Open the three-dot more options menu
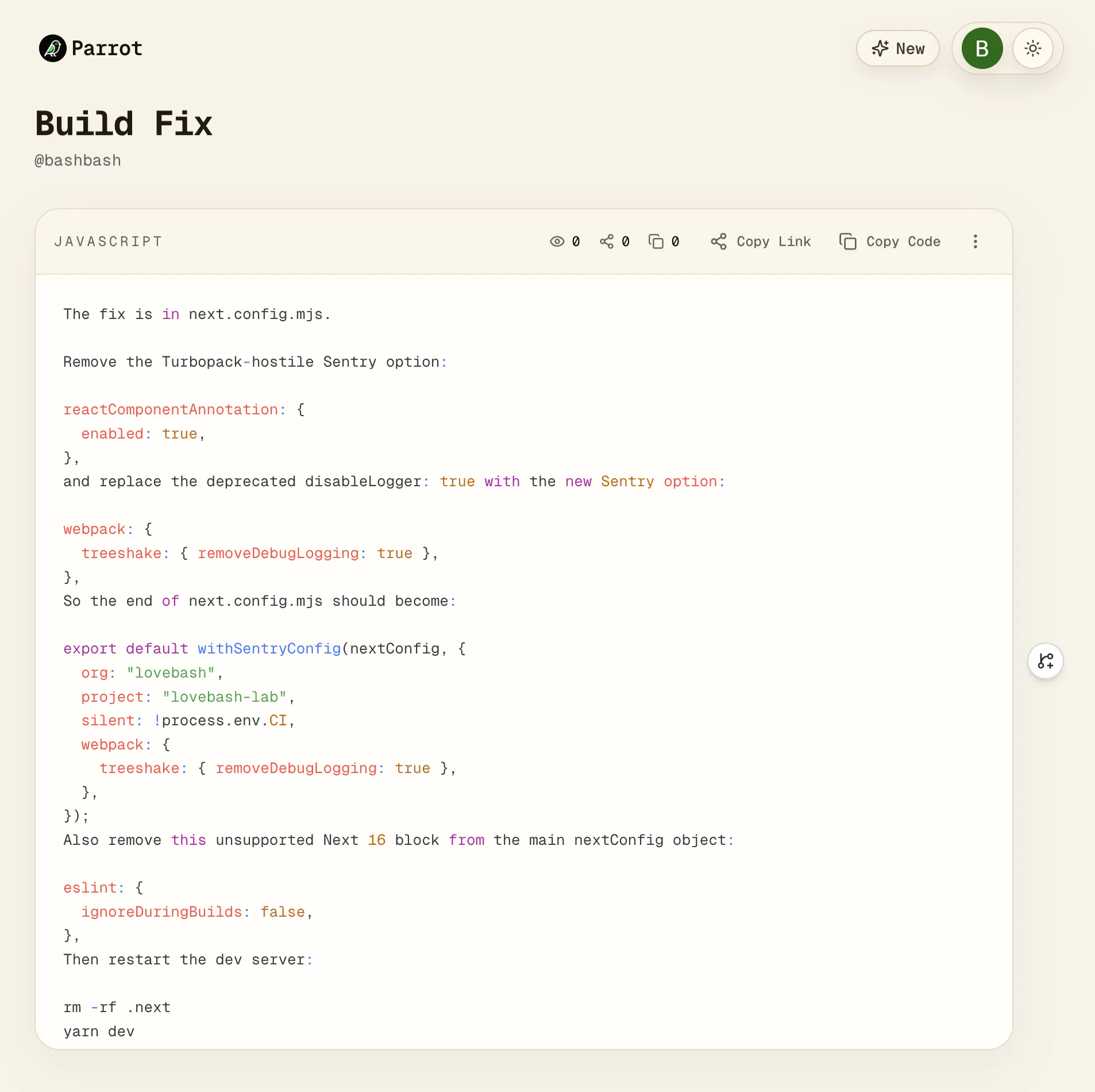Viewport: 1095px width, 1092px height. (x=976, y=241)
